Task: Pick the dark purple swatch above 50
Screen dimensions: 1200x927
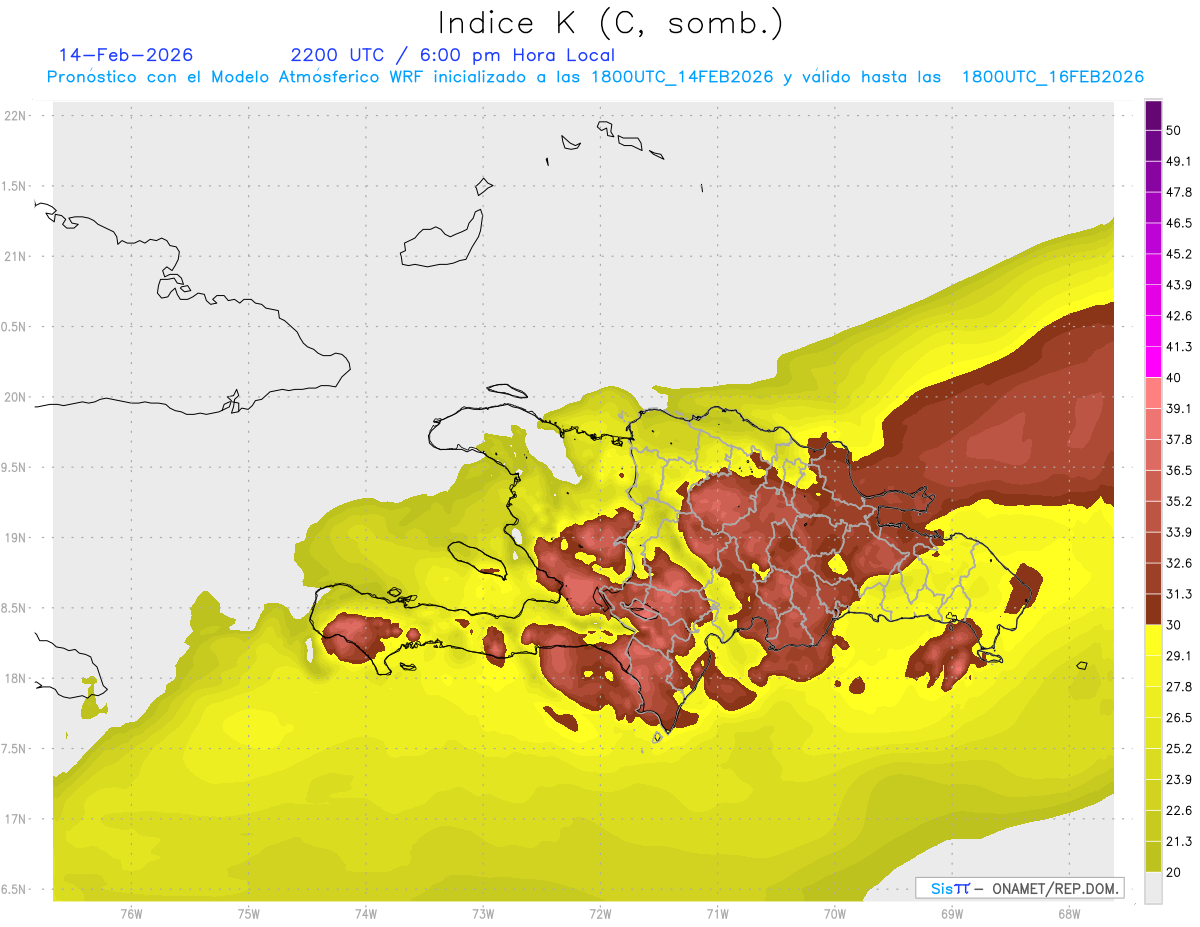Action: [1153, 115]
